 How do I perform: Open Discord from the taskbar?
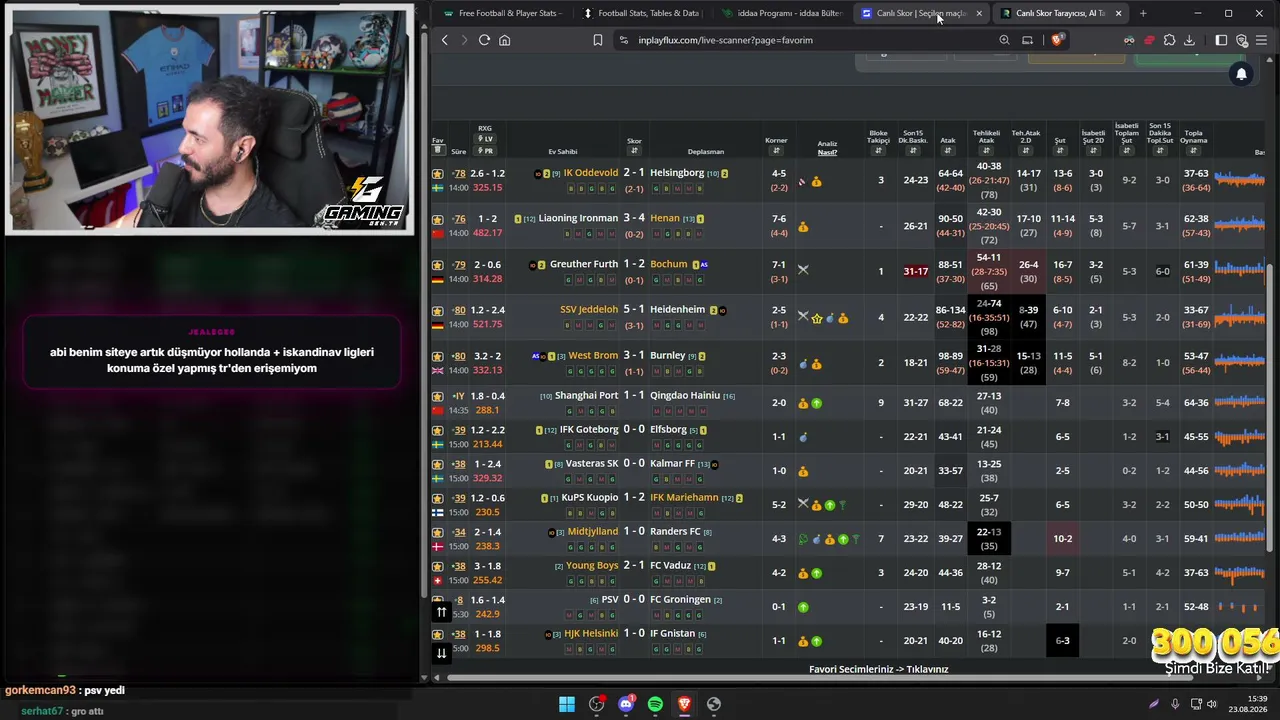coord(626,704)
